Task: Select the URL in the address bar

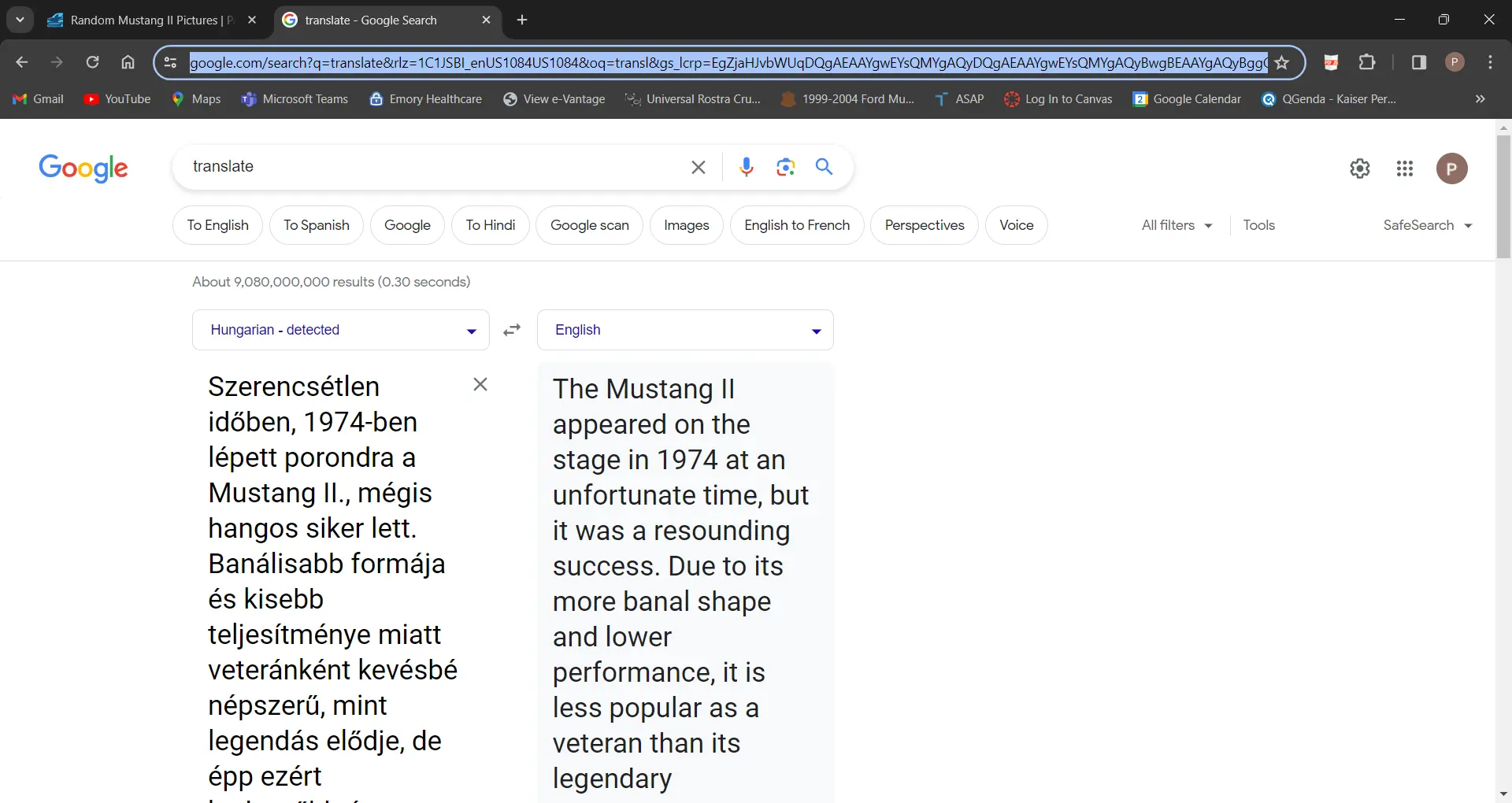Action: (x=728, y=62)
